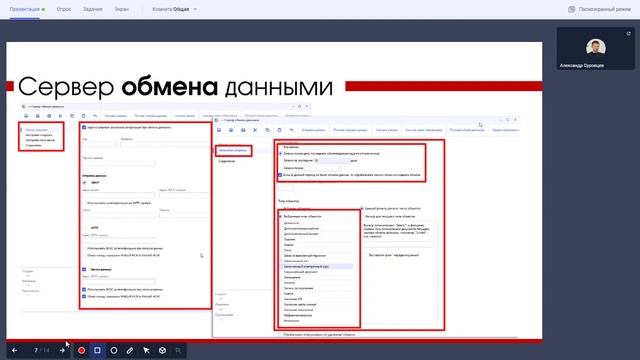Select Общие сведения in back window tree
Image resolution: width=640 pixels, height=360 pixels.
(37, 130)
